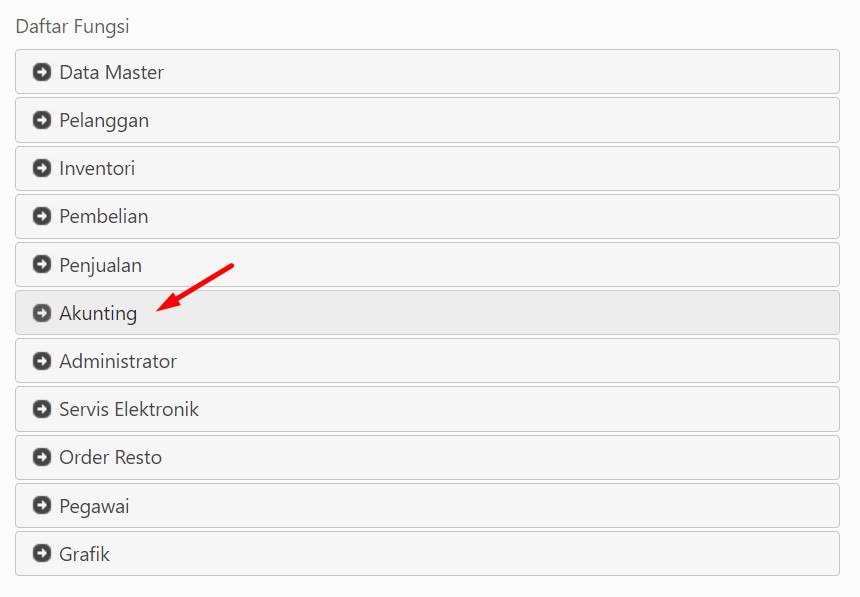The image size is (860, 597).
Task: Click the arrow icon beside Pegawai
Action: click(42, 505)
